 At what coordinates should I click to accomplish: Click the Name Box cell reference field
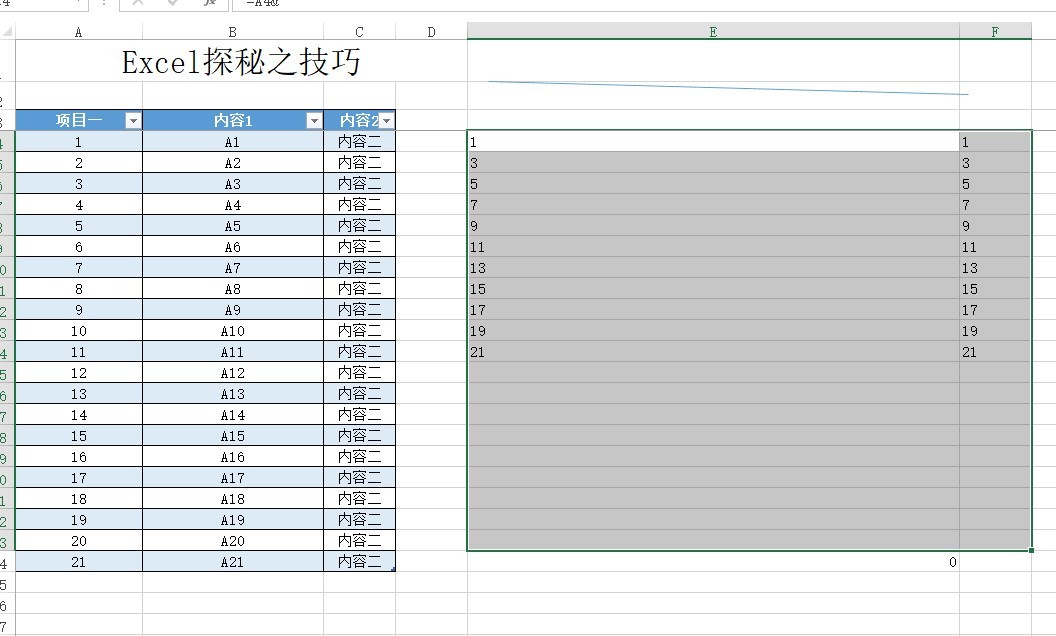(40, 4)
